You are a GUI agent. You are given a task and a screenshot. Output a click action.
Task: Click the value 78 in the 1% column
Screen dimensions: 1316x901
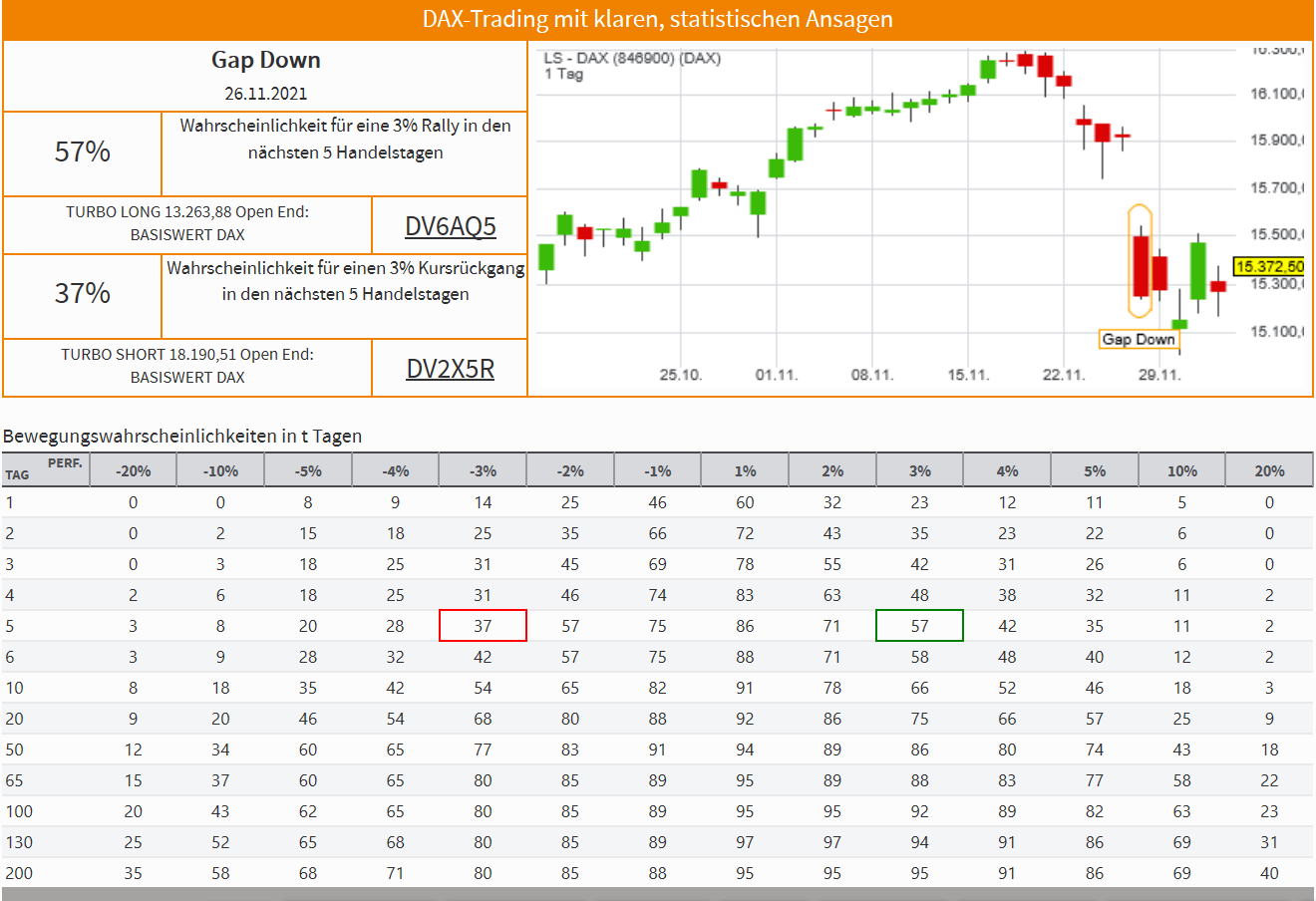click(x=745, y=564)
